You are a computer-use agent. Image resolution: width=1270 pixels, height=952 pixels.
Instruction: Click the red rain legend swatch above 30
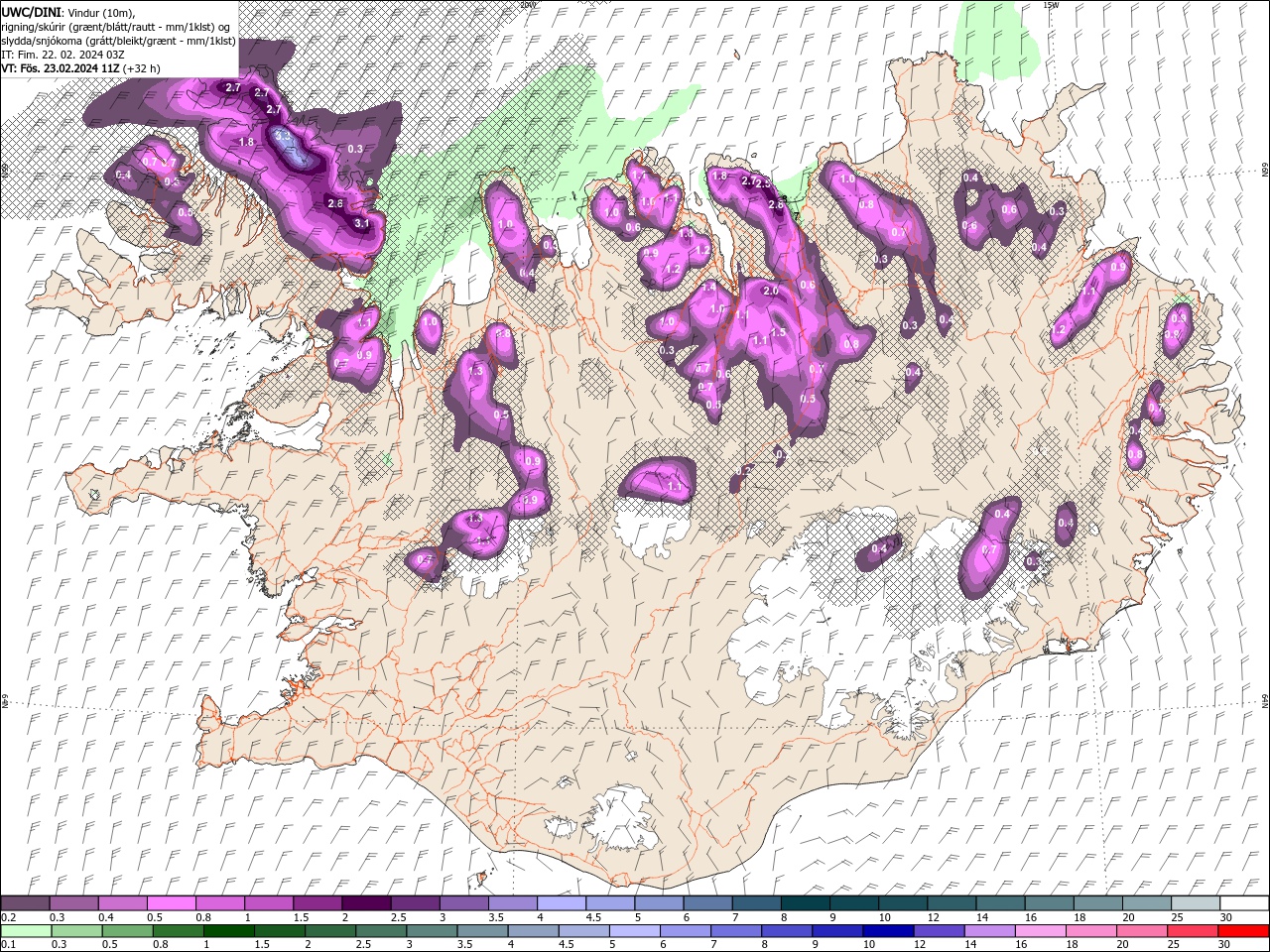1243,930
